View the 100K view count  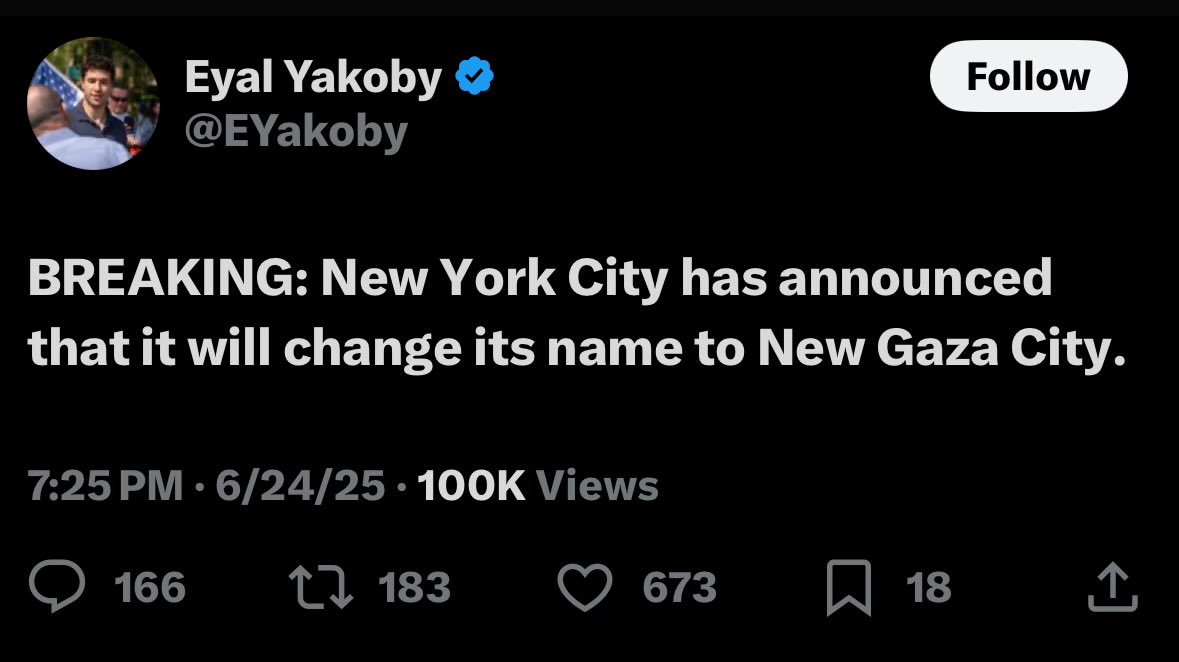coord(471,486)
